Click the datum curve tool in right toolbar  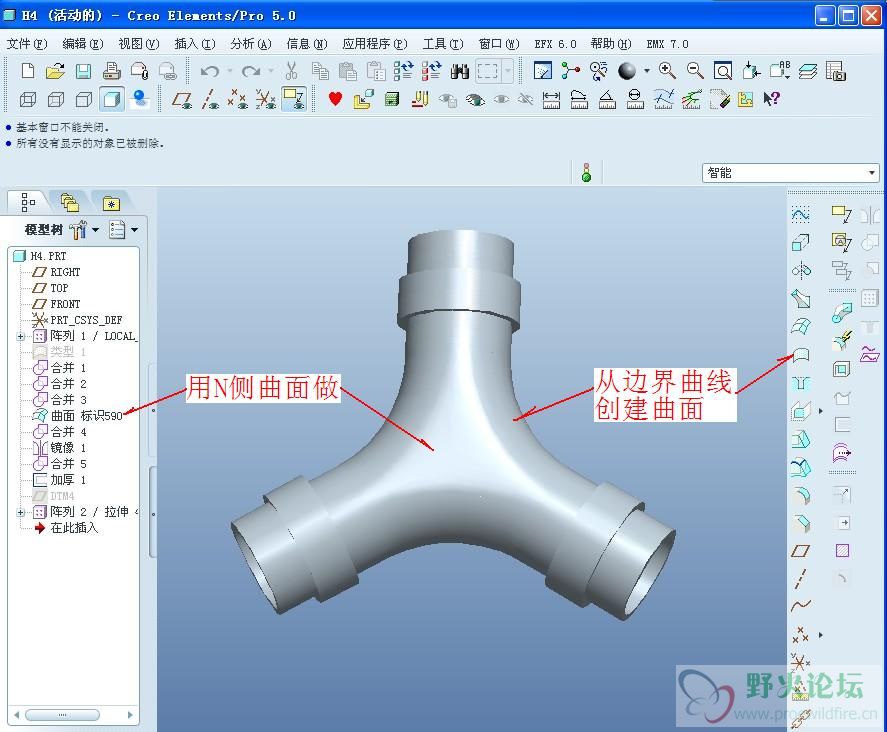(x=801, y=606)
